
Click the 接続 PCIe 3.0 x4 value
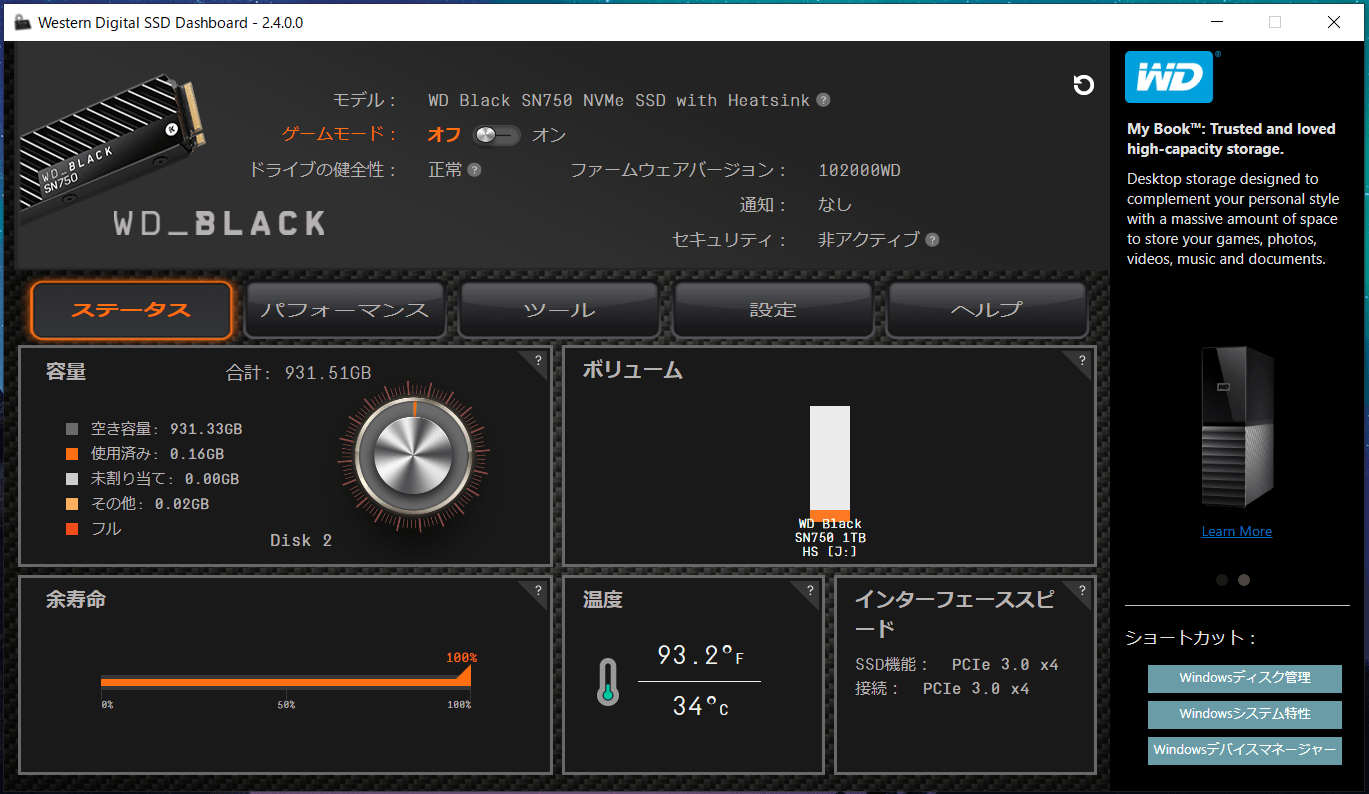[x=976, y=689]
